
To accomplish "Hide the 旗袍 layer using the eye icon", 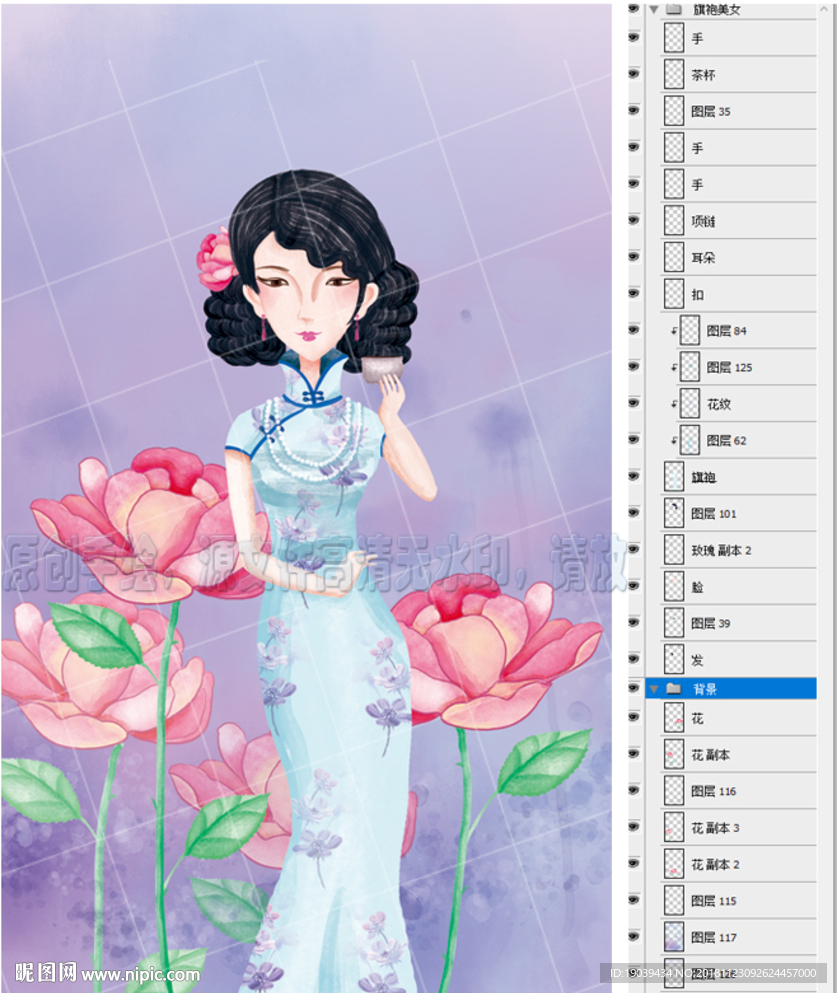I will pos(634,476).
